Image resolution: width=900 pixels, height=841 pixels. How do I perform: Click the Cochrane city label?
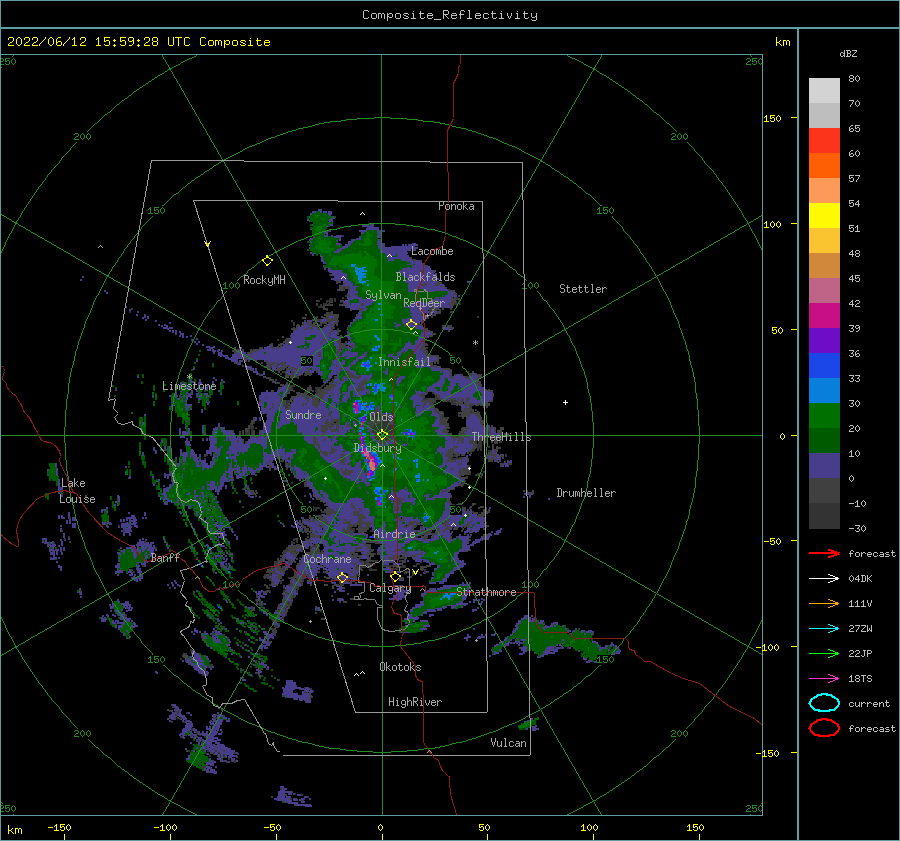click(327, 559)
